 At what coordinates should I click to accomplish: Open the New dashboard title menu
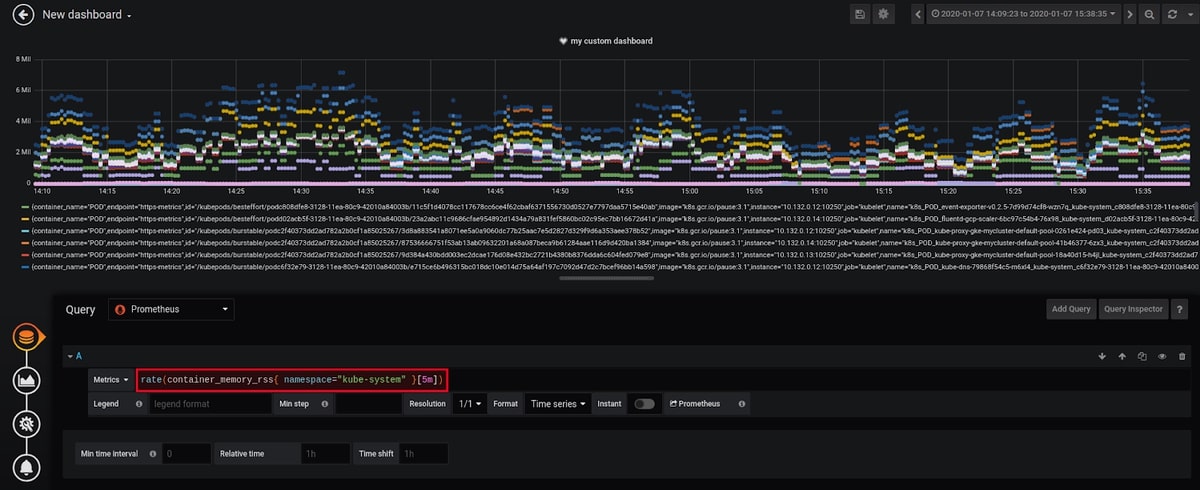[x=87, y=15]
